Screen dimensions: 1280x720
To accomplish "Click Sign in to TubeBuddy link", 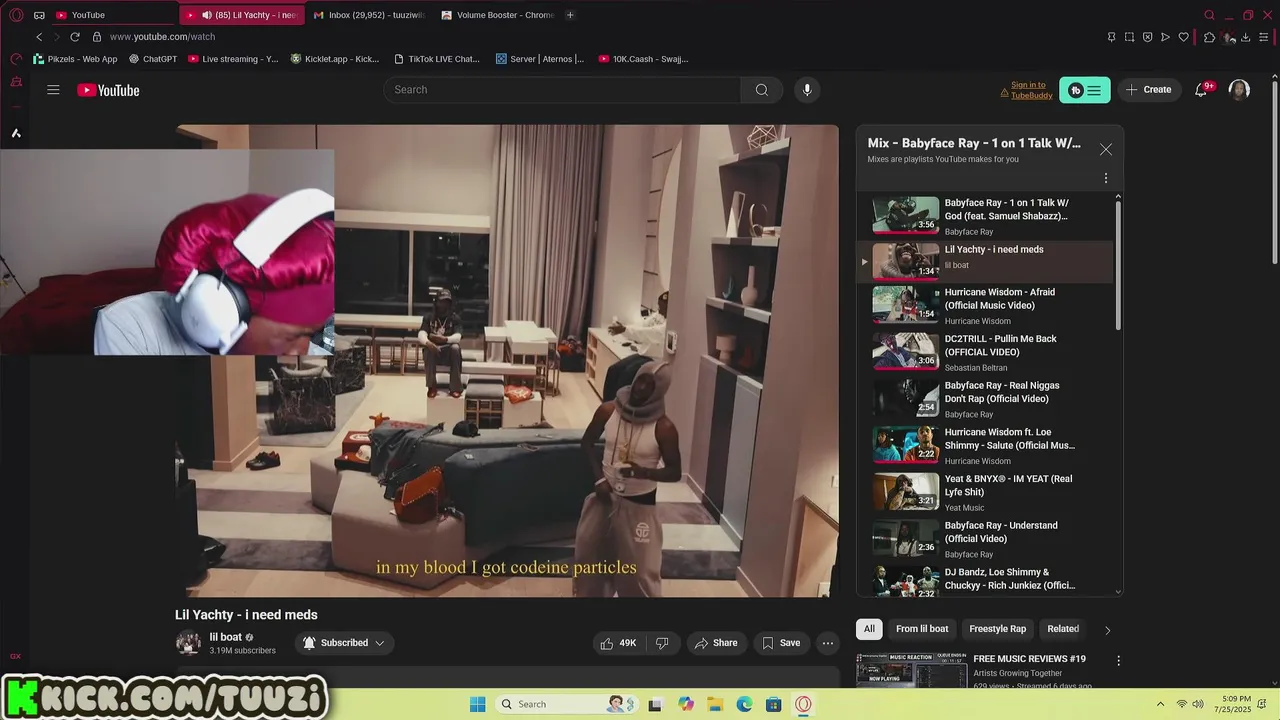I will (1031, 90).
